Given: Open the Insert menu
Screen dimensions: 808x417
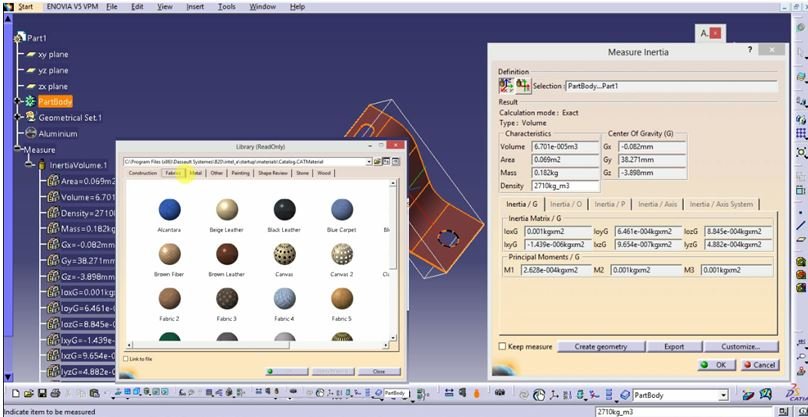Looking at the screenshot, I should coord(195,7).
